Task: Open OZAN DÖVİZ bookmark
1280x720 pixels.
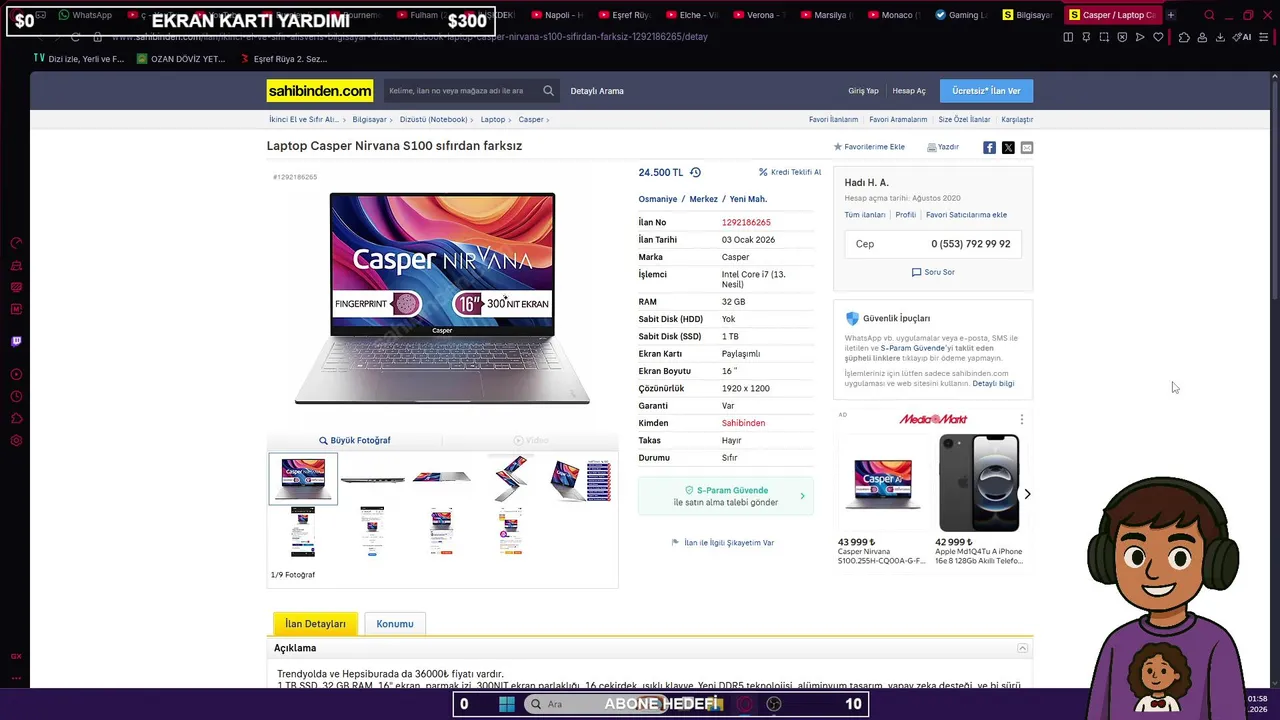Action: (182, 59)
